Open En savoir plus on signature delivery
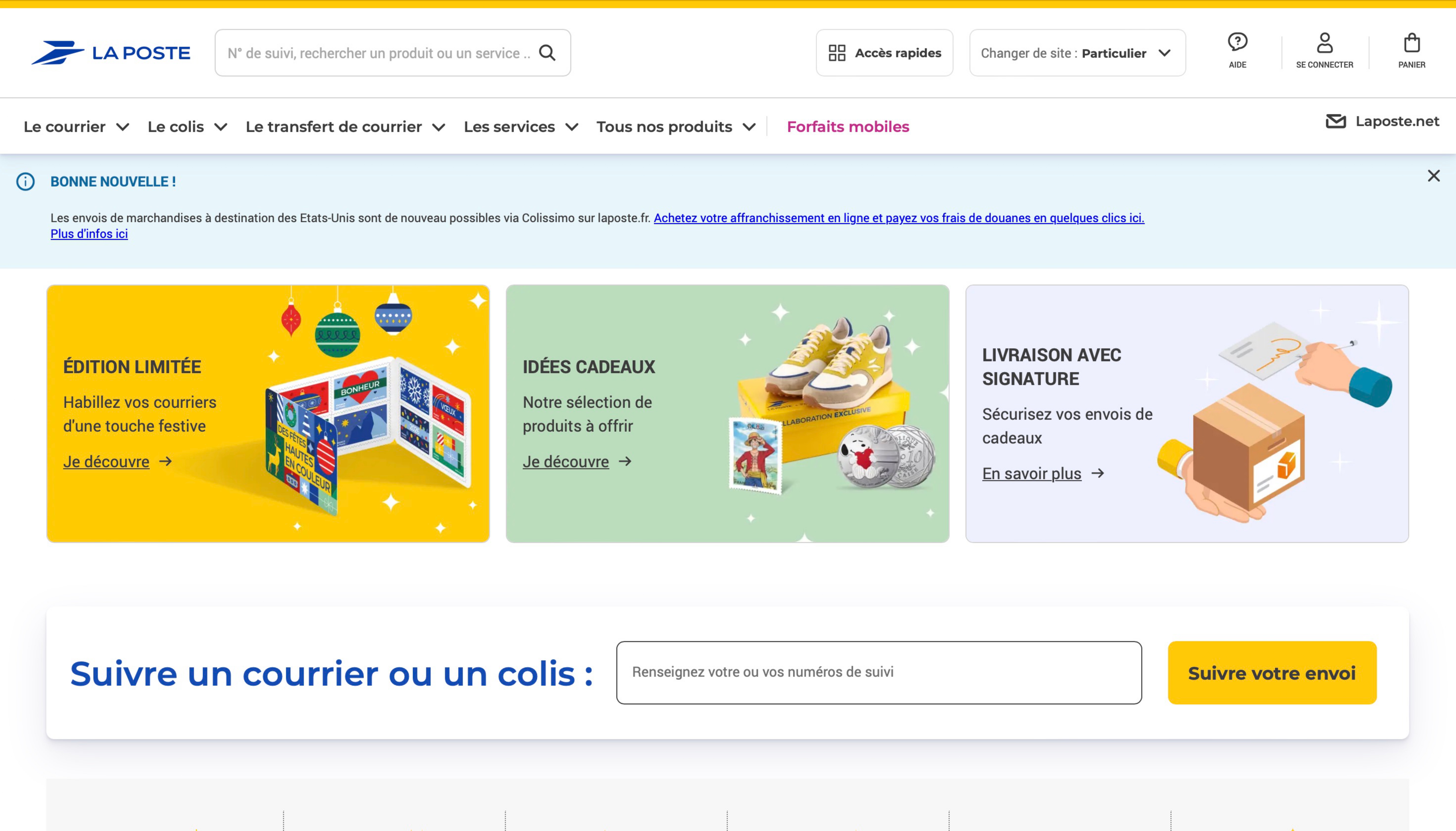Screen dimensions: 1456x831 (1031, 473)
